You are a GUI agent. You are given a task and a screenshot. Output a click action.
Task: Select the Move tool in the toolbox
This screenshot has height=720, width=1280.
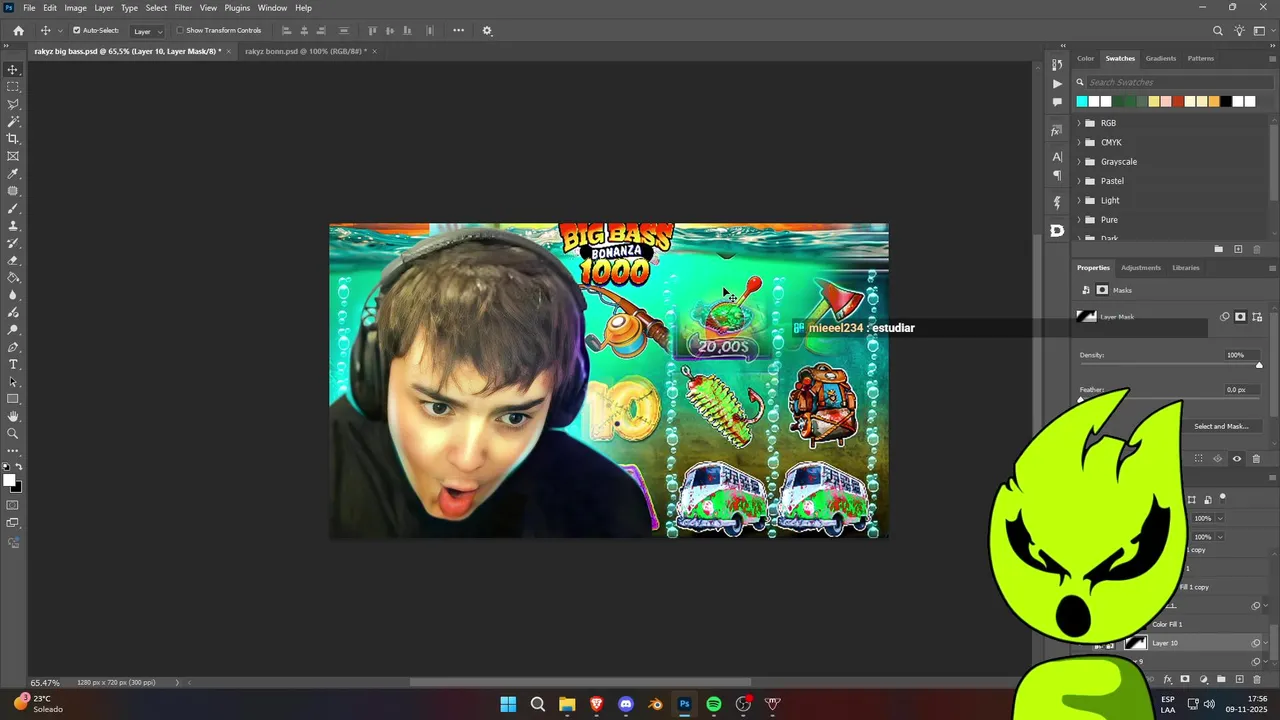tap(13, 69)
